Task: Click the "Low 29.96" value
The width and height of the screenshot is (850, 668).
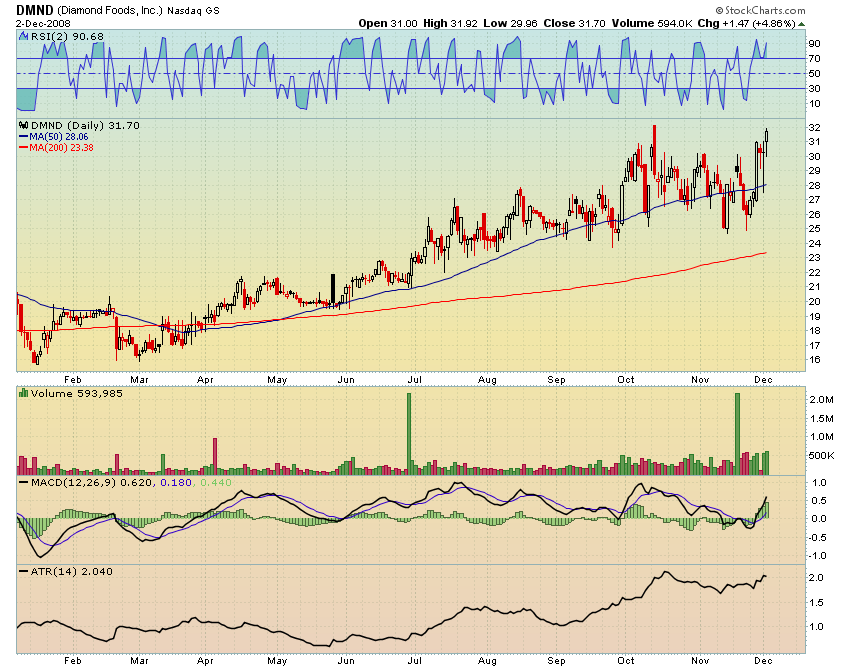Action: [x=511, y=23]
